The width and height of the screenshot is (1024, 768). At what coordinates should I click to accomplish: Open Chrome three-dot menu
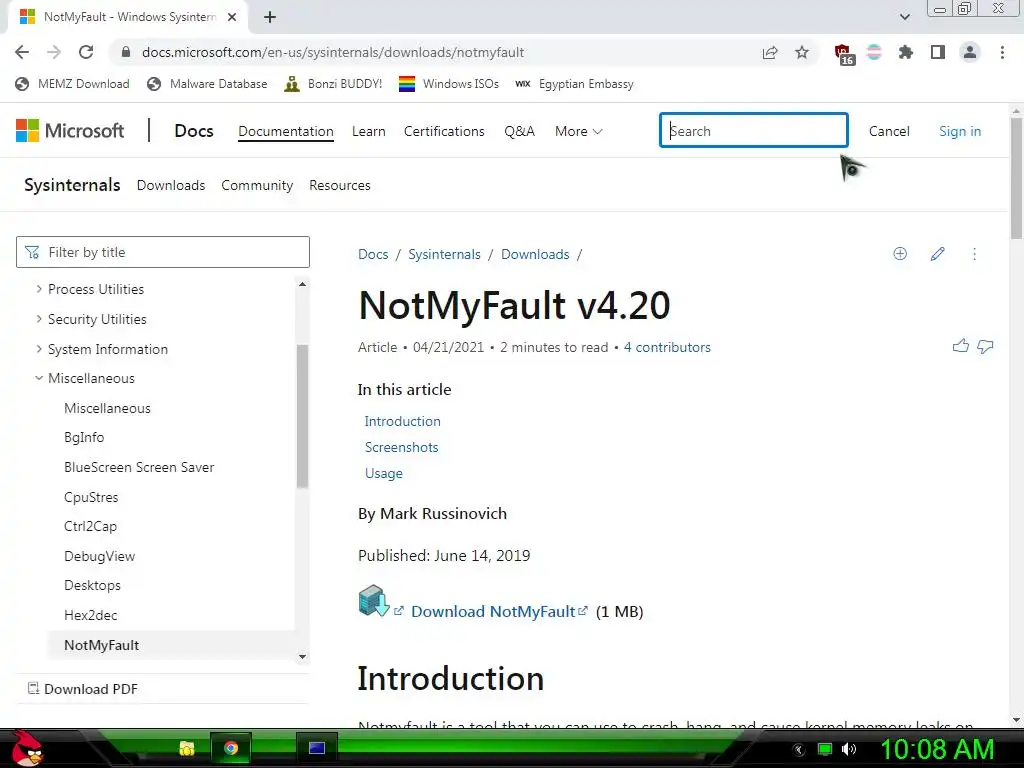tap(1002, 52)
